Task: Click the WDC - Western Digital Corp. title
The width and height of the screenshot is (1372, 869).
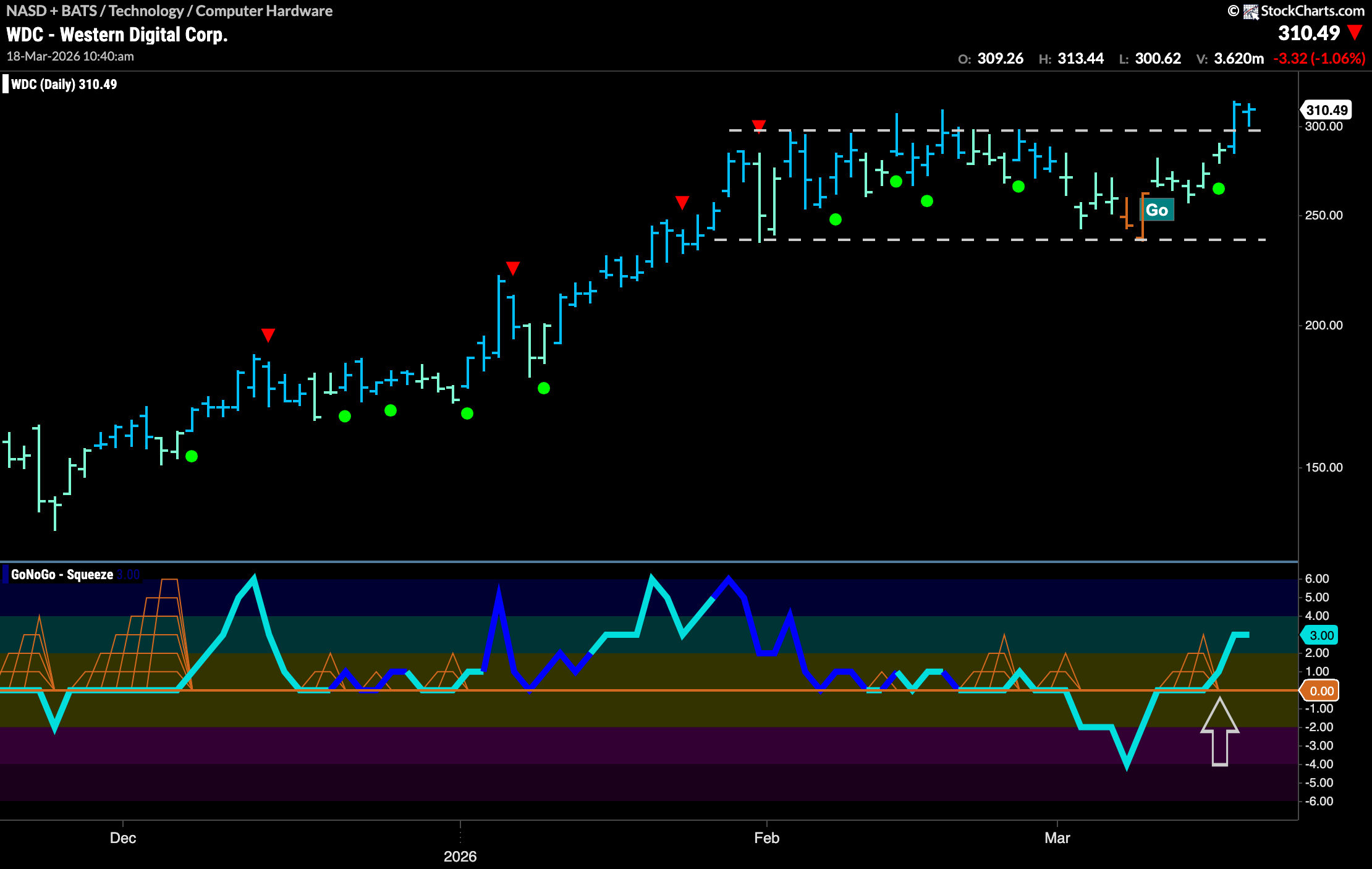Action: click(117, 35)
